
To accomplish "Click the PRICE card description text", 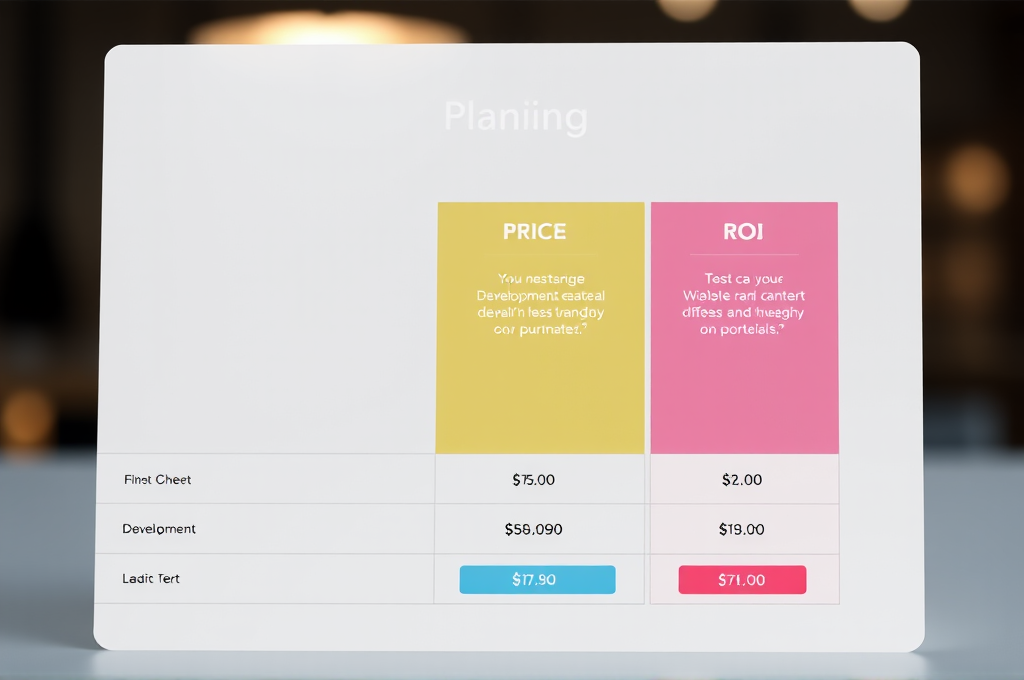I will [540, 304].
